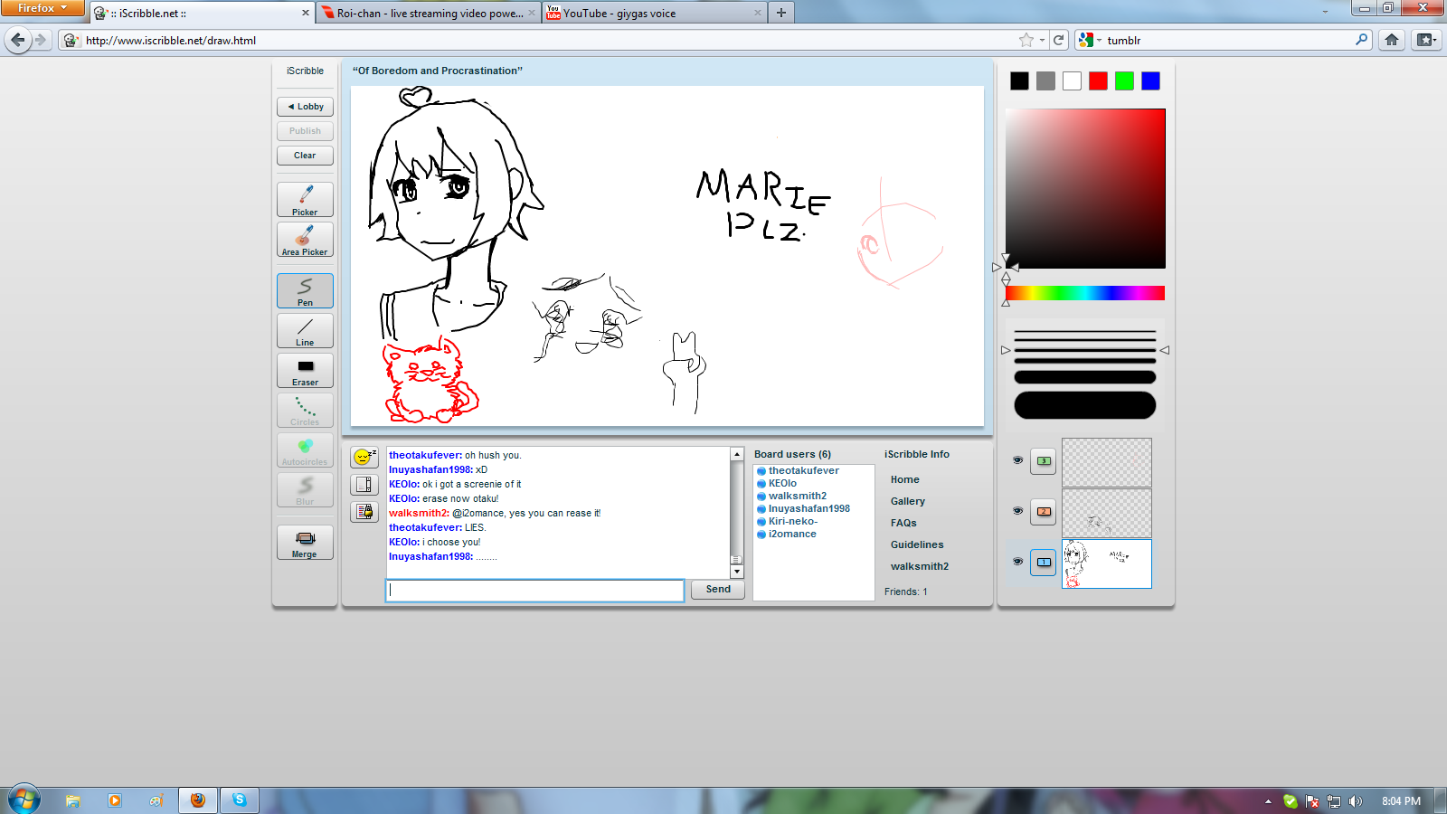Click the search magnifier icon
This screenshot has height=814, width=1456.
point(1362,40)
